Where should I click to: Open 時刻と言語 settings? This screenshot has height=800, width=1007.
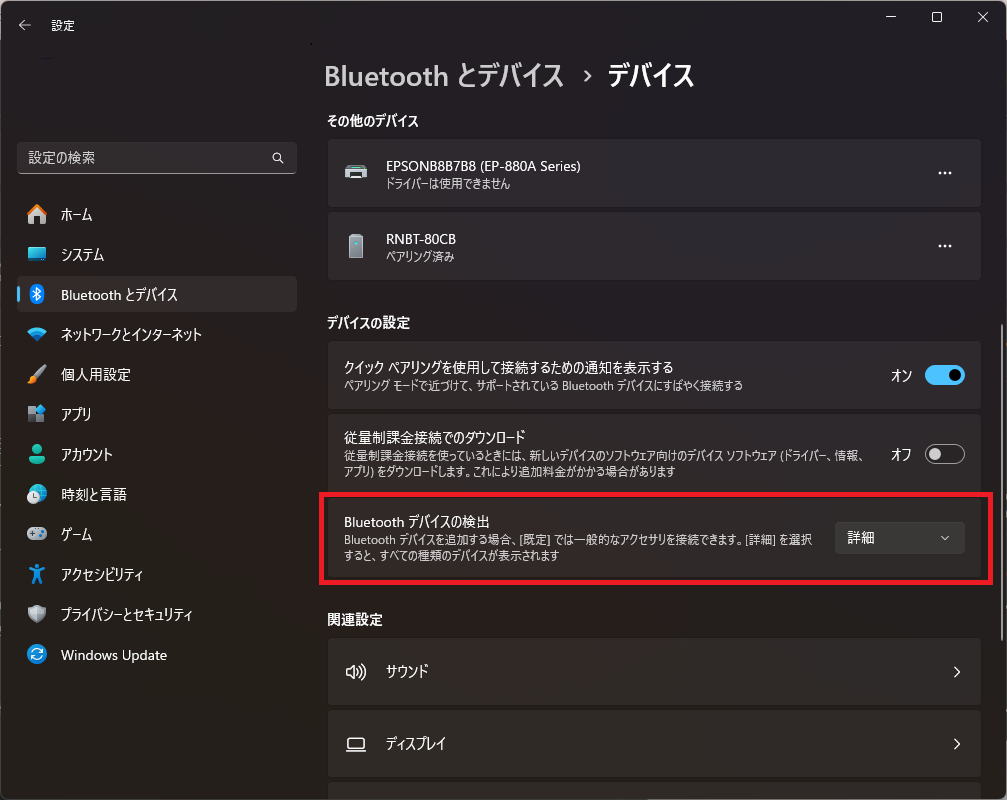[x=157, y=494]
